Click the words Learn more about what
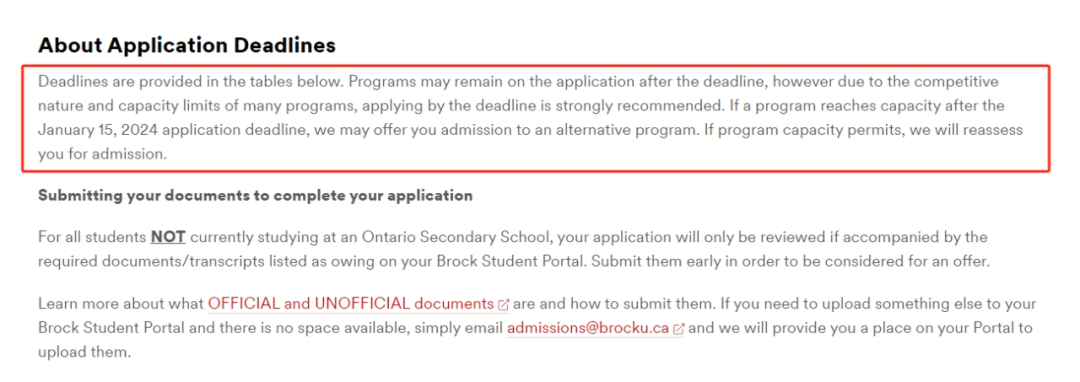 coord(121,304)
